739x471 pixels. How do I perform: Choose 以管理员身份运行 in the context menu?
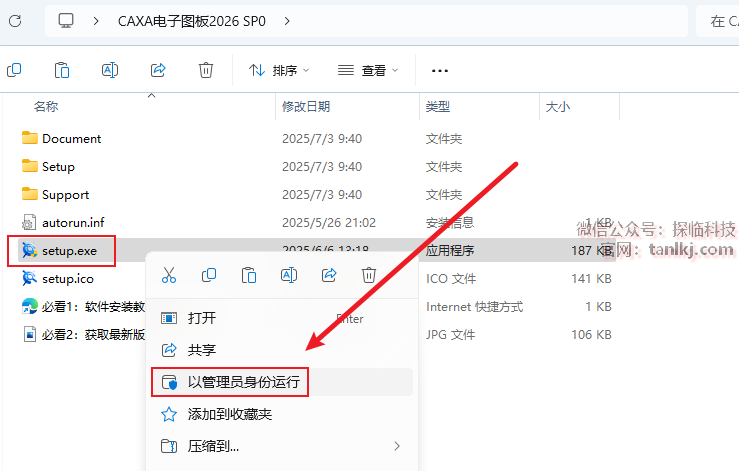tap(282, 382)
